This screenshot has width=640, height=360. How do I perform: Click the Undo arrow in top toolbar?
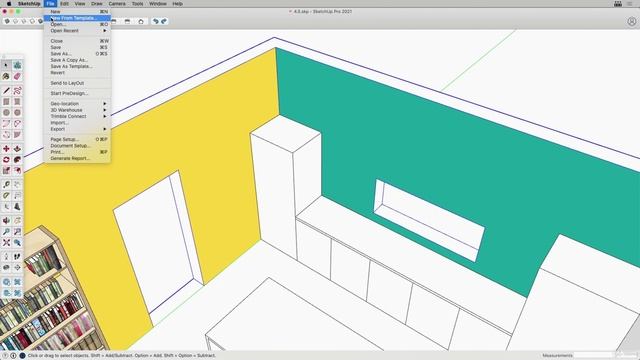point(156,21)
